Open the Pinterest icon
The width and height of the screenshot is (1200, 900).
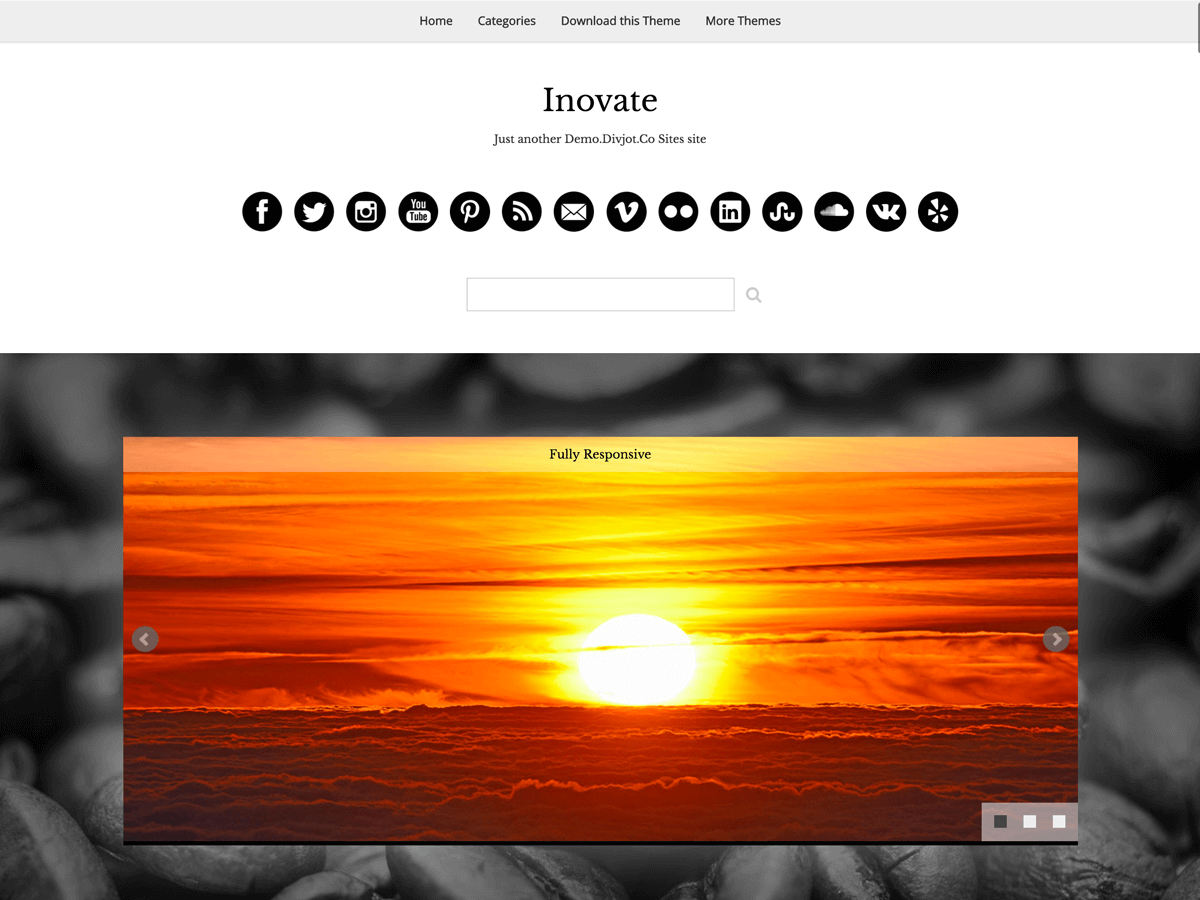pos(470,211)
